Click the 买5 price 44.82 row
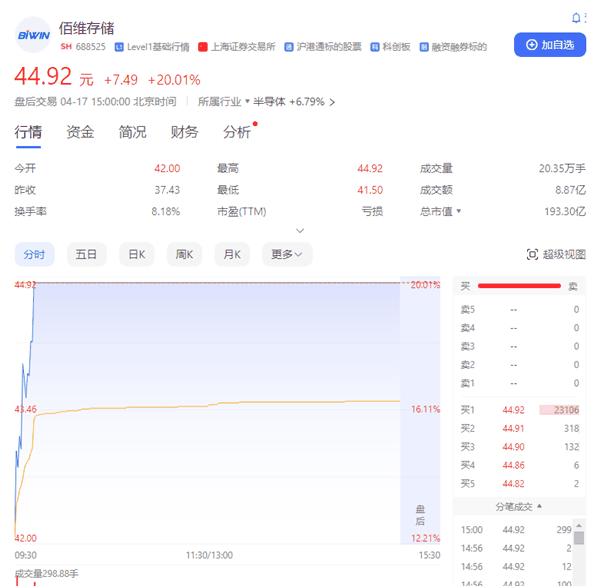The image size is (600, 586). click(519, 483)
